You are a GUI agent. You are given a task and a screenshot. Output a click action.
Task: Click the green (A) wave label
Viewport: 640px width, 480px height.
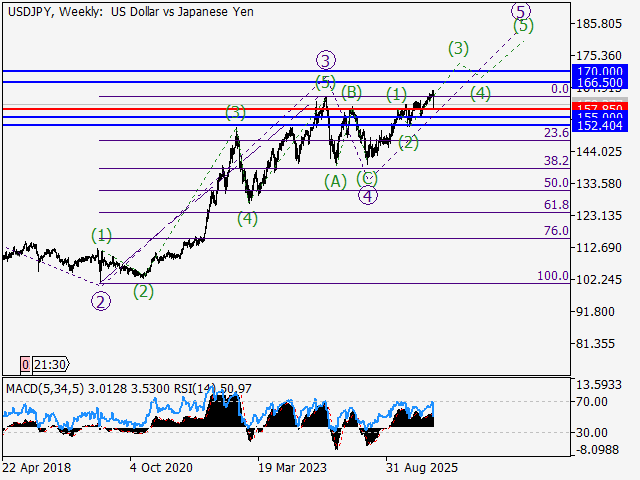point(335,181)
